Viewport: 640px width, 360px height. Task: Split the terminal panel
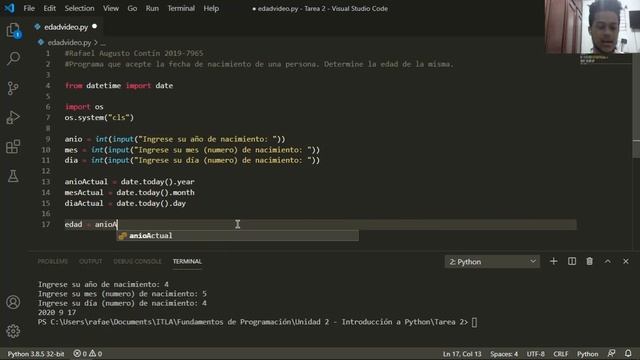click(x=572, y=261)
